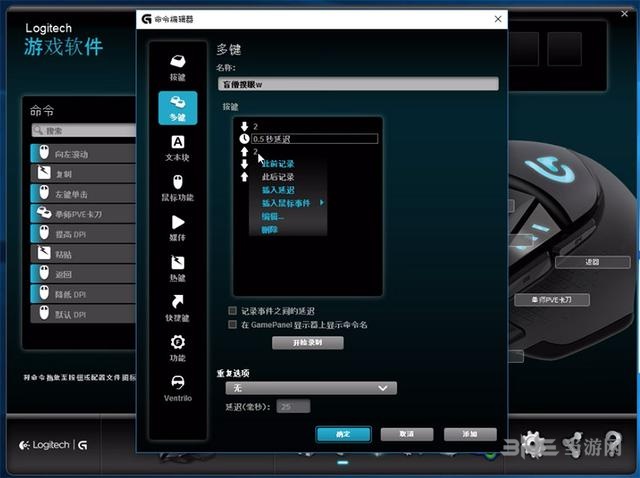The width and height of the screenshot is (640, 478).
Task: Choose 此后记录 from the context menu
Action: click(278, 177)
